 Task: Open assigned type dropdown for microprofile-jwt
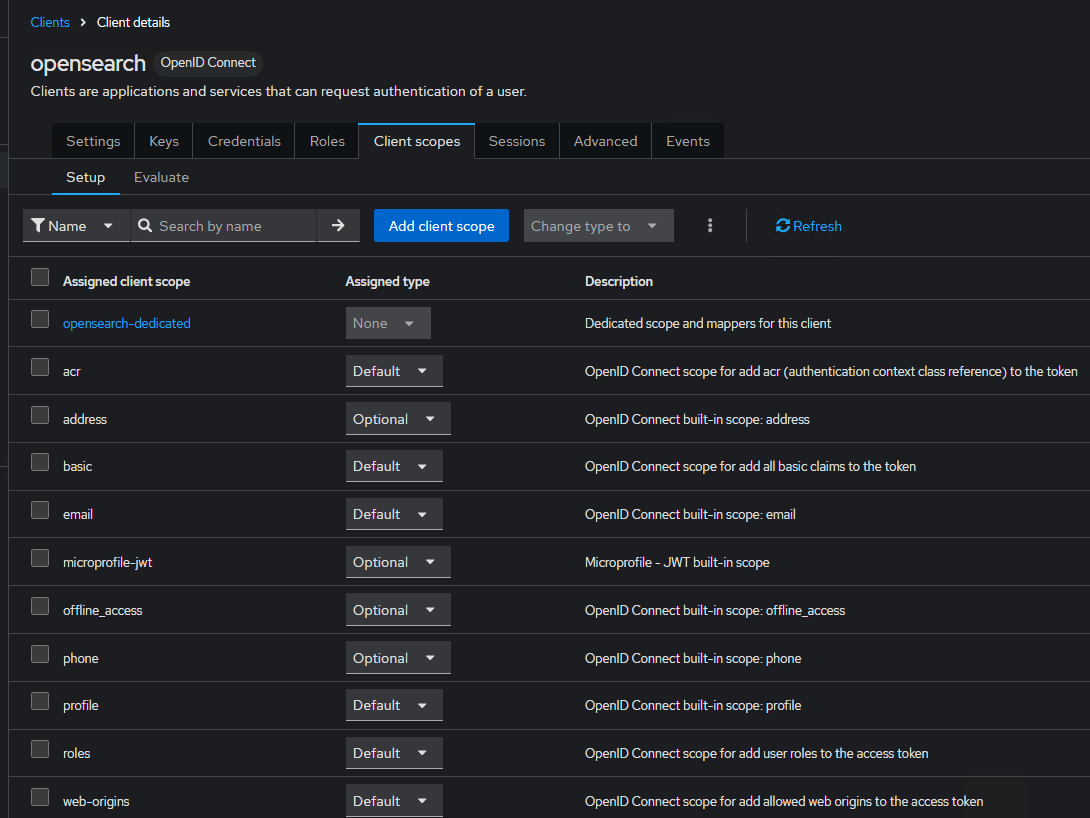(x=398, y=562)
